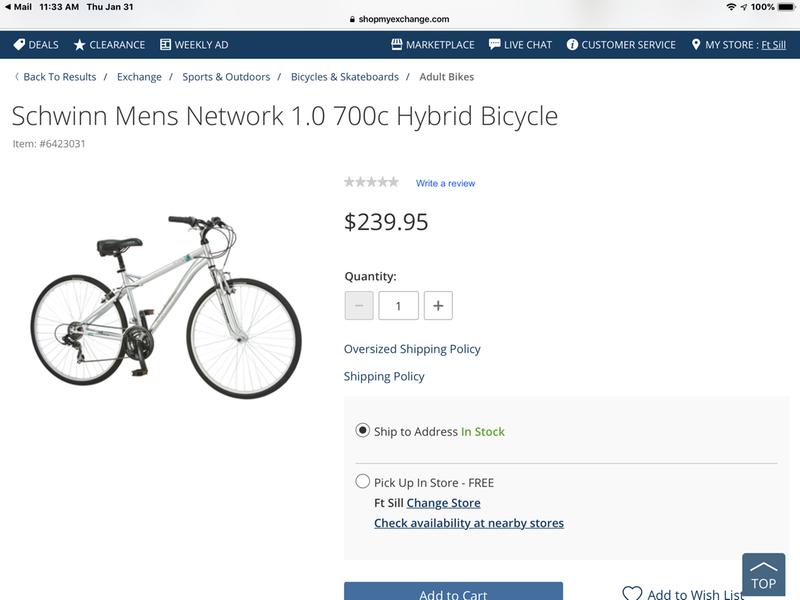Click the Write a review link

point(445,183)
